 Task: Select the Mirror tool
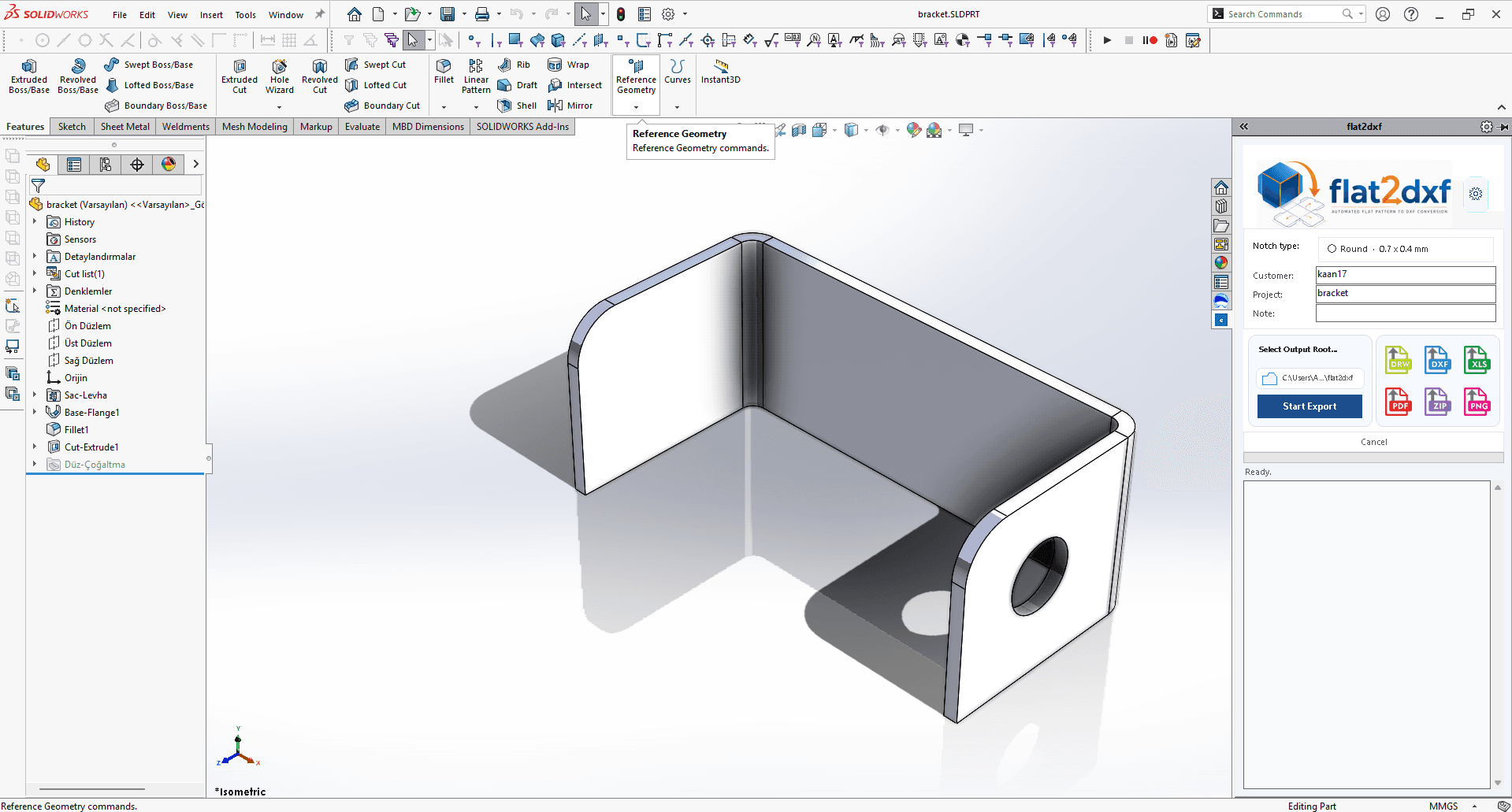570,106
